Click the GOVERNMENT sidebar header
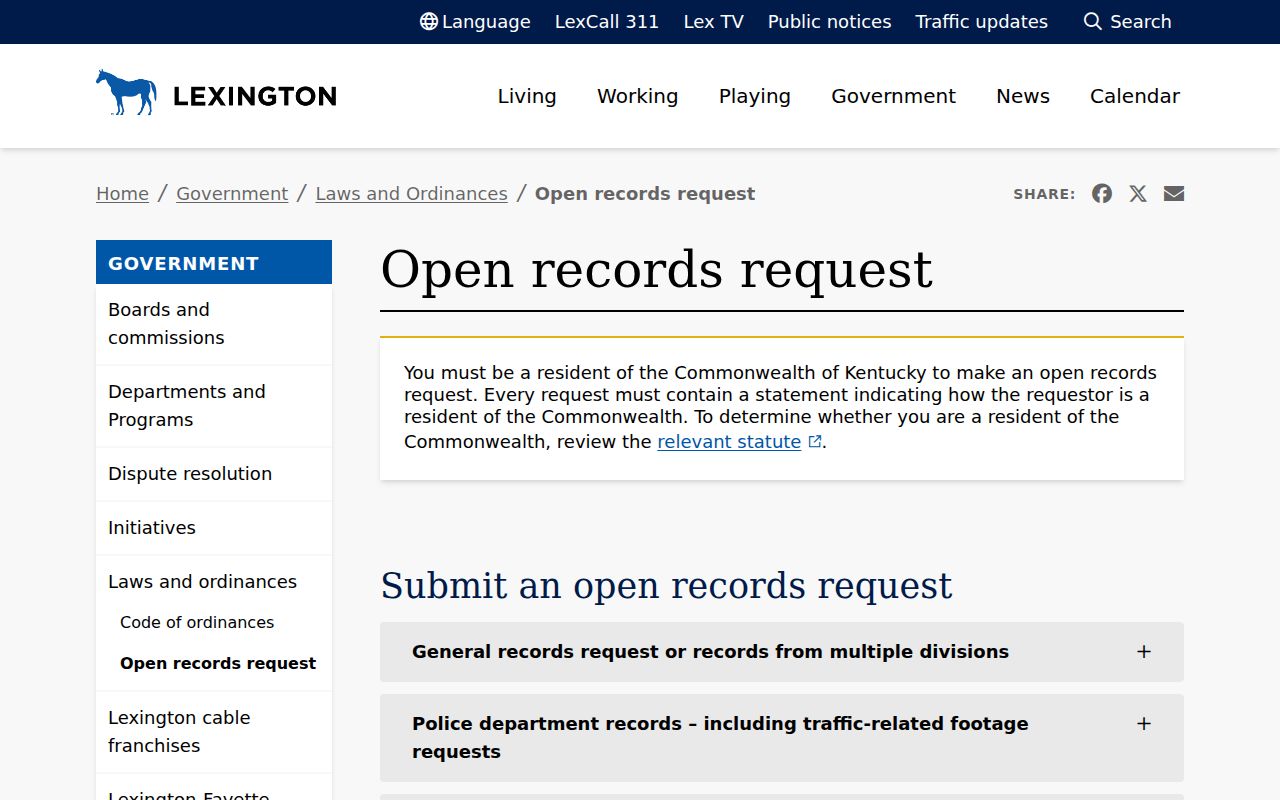Screen dimensions: 1280x800 [214, 263]
